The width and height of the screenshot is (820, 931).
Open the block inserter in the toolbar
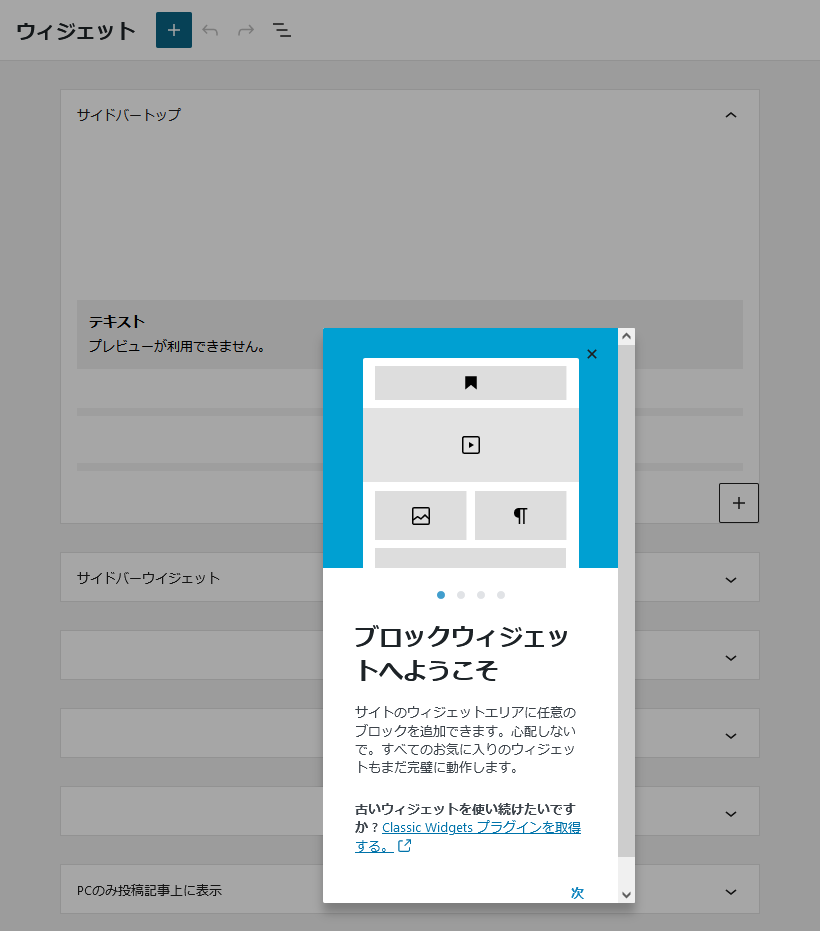coord(173,30)
